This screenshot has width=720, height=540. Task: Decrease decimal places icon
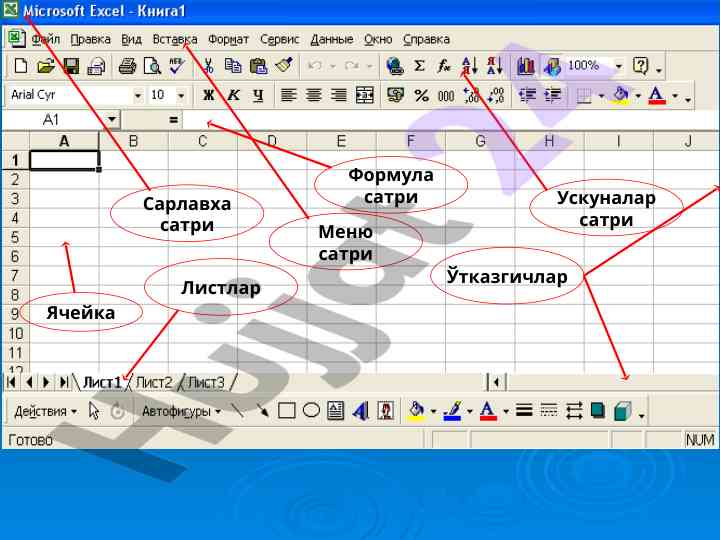[x=496, y=96]
